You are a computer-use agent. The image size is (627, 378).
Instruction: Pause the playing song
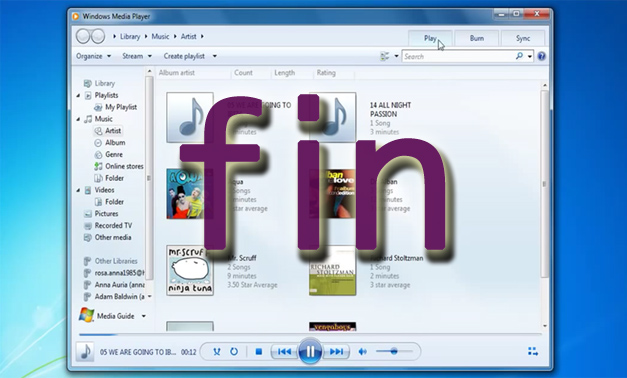coord(310,351)
